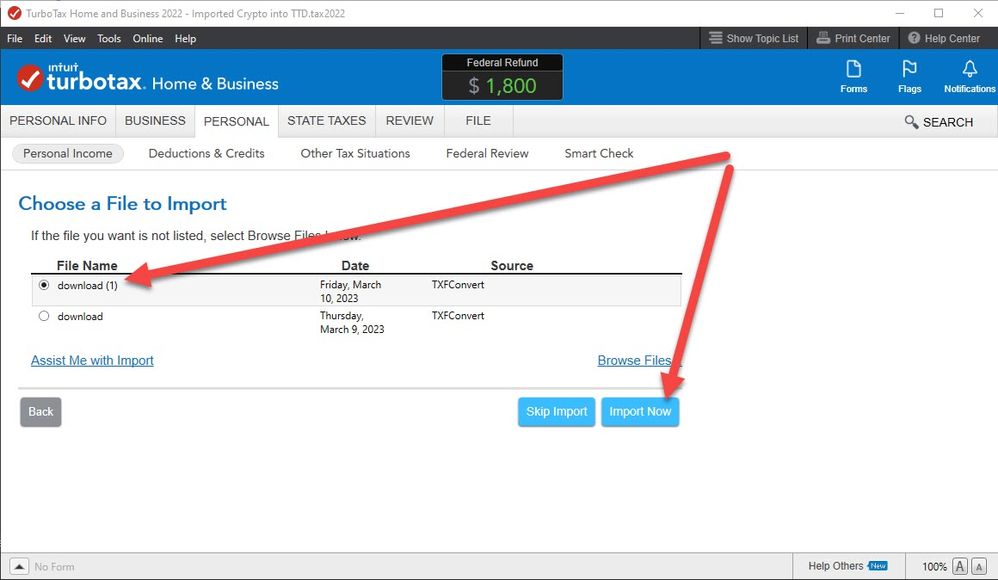Show Notifications via bell icon
Viewport: 998px width, 580px height.
pyautogui.click(x=969, y=76)
